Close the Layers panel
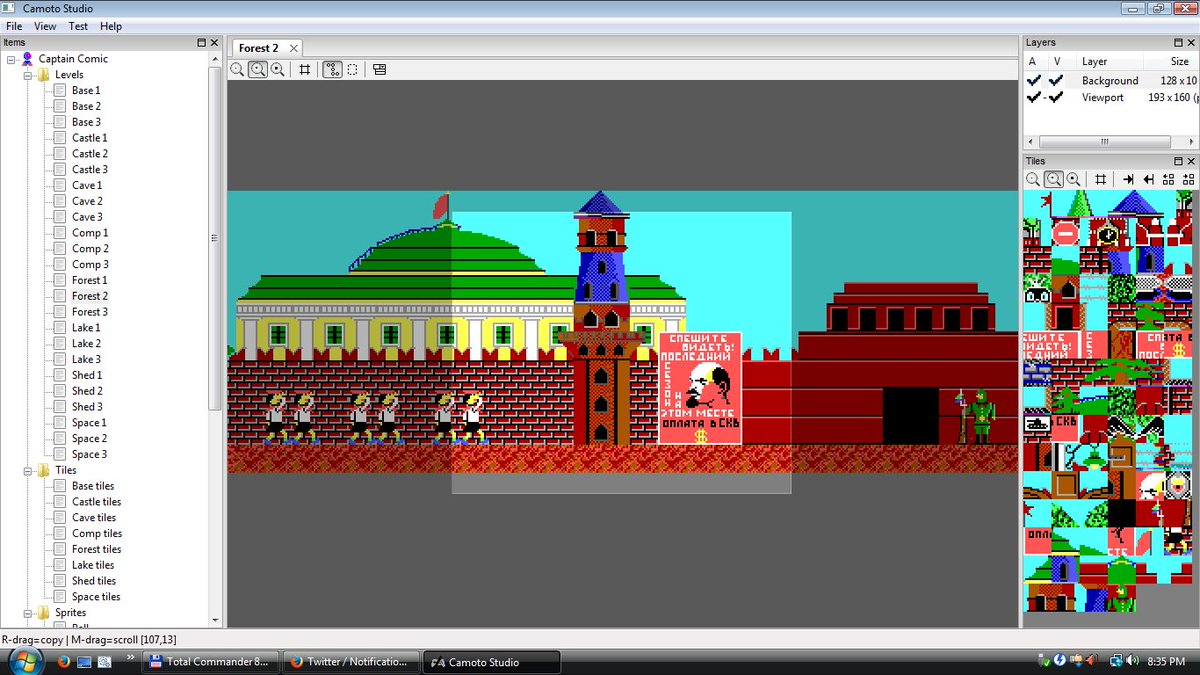 pyautogui.click(x=1191, y=43)
